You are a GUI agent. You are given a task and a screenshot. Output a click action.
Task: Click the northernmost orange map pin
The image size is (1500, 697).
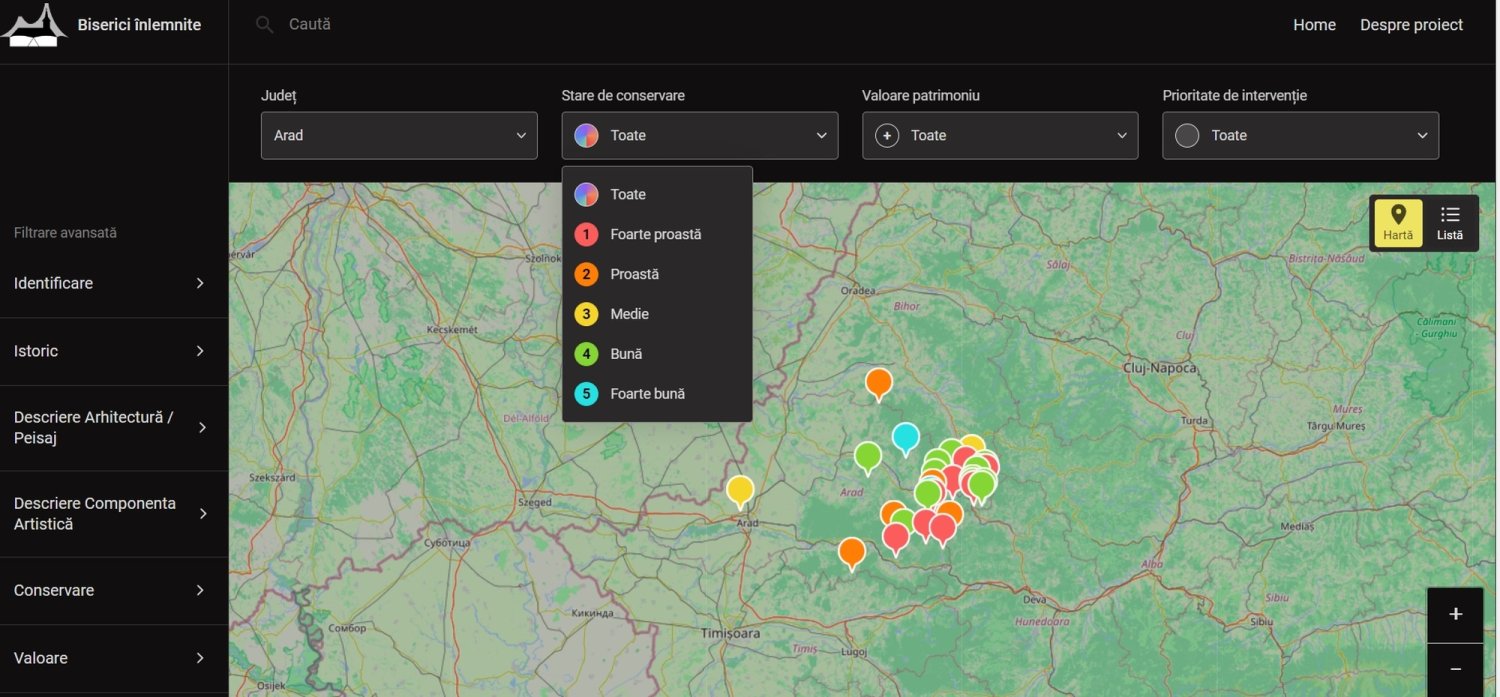click(x=878, y=381)
